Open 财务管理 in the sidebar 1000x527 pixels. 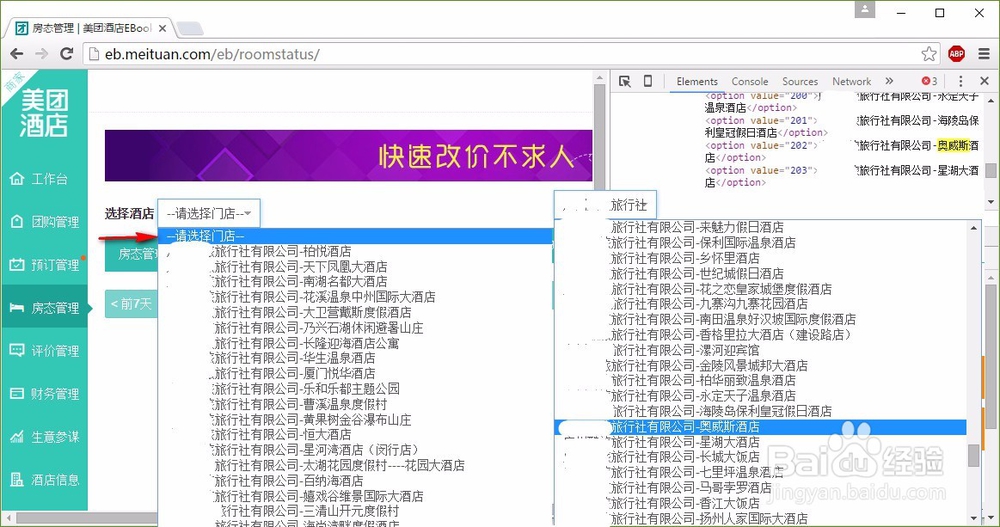click(x=45, y=394)
